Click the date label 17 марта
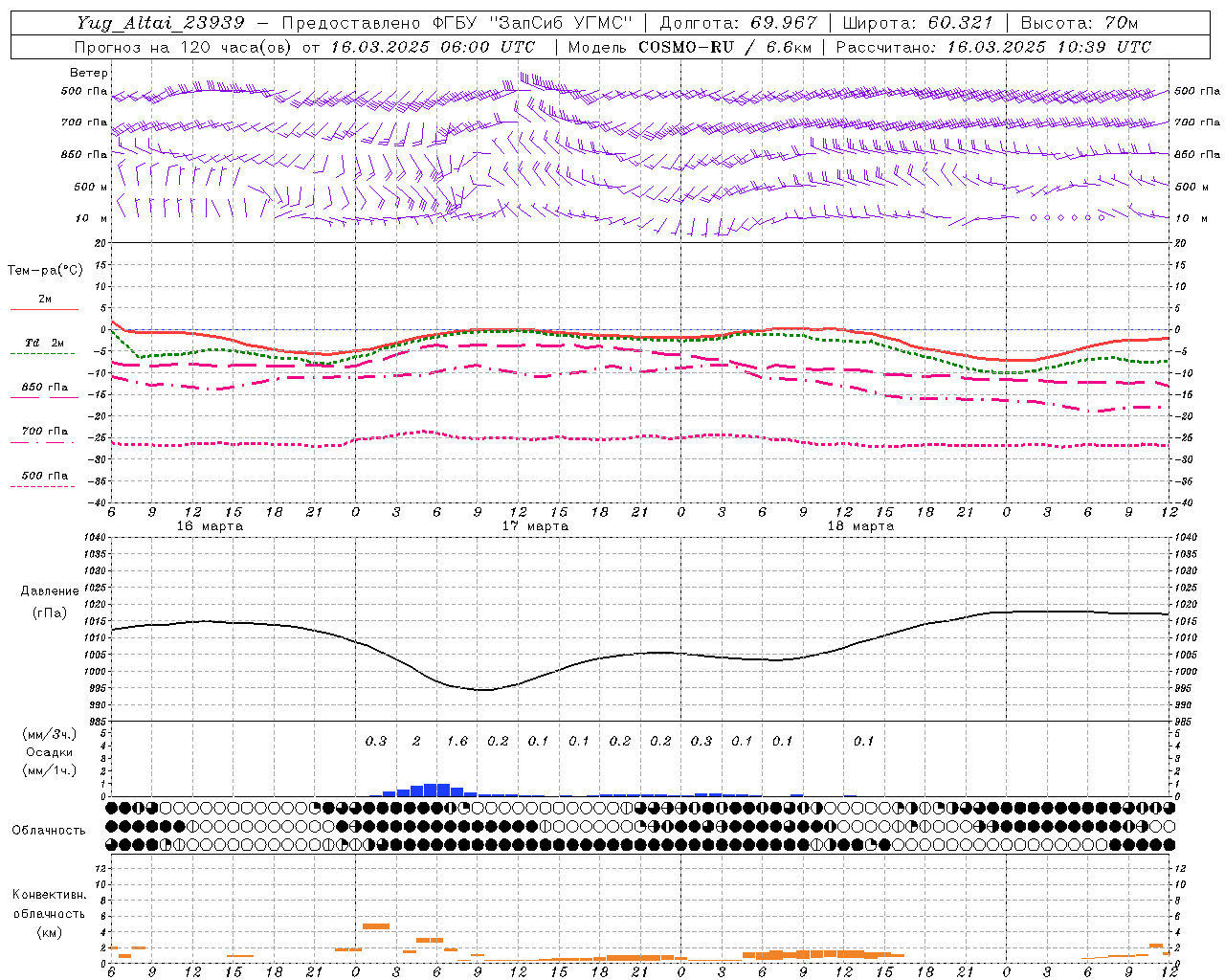This screenshot has height=980, width=1225. point(535,526)
